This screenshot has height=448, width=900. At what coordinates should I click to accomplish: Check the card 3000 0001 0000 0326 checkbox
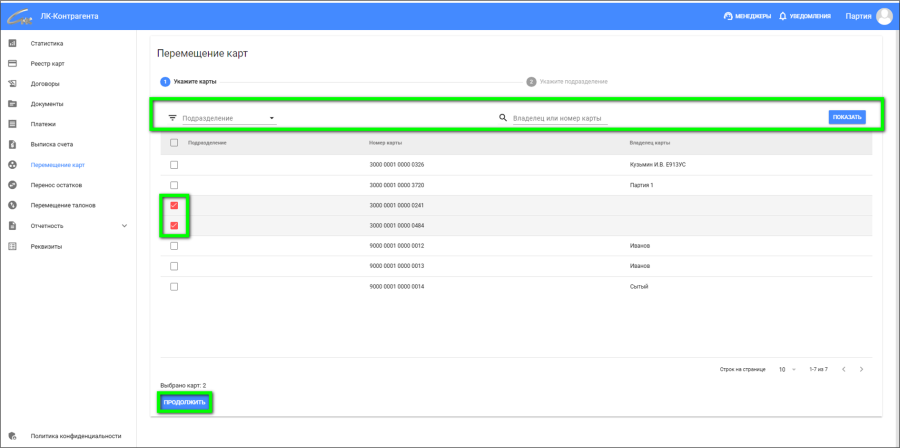pos(174,164)
